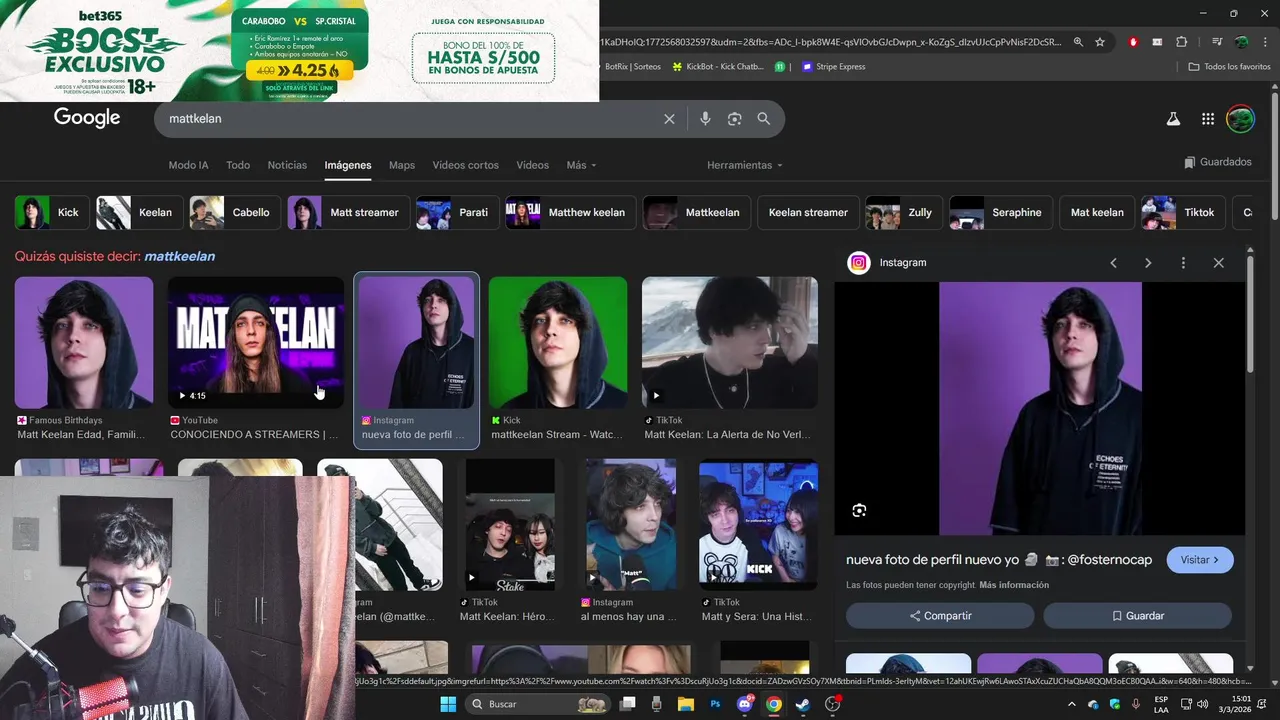Open TikTok Matt y Sera thumbnail
This screenshot has width=1280, height=720.
point(758,525)
